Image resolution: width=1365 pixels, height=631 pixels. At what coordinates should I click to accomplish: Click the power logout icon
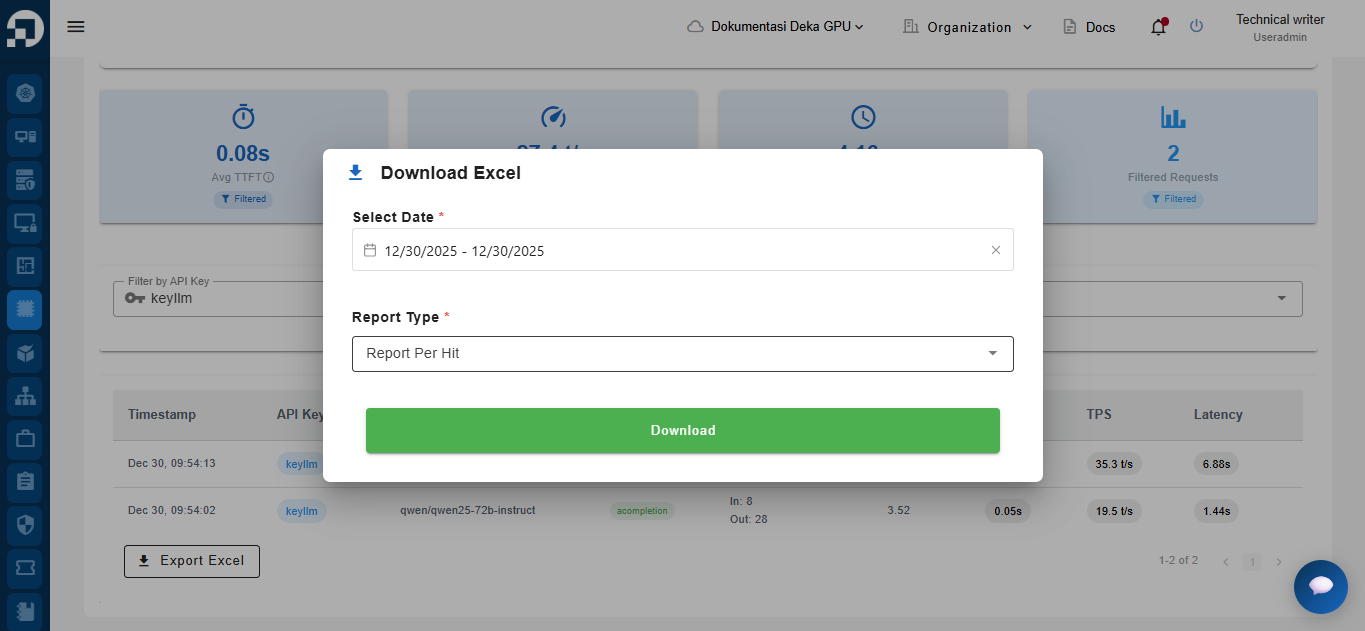click(1196, 27)
